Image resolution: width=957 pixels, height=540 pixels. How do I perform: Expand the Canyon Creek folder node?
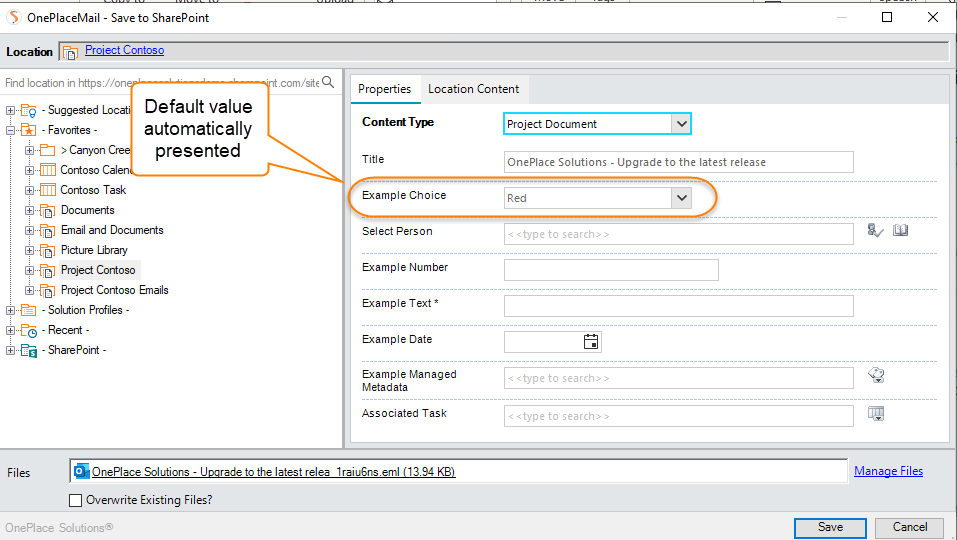coord(29,150)
